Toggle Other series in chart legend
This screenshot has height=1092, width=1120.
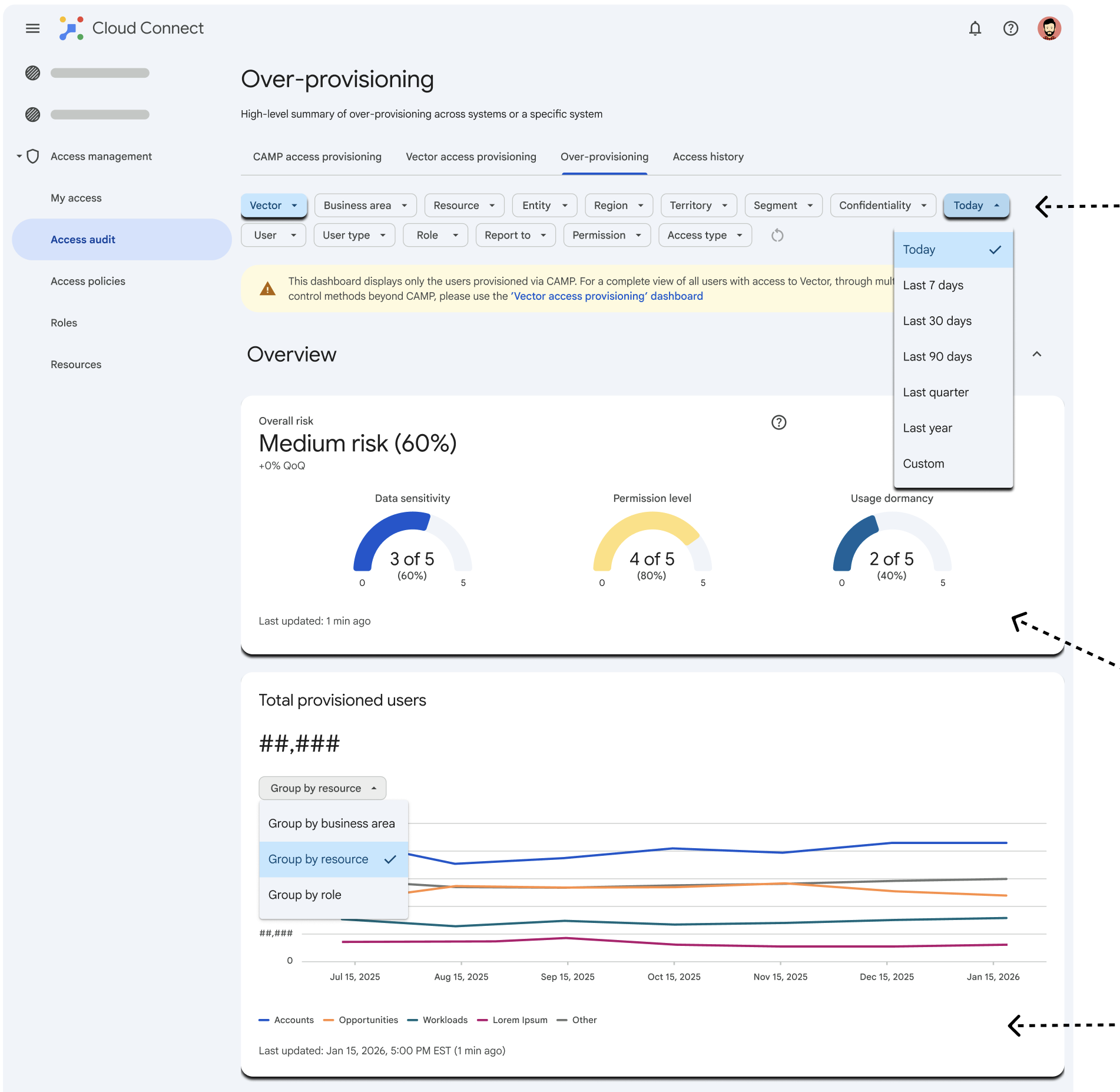[x=577, y=1020]
